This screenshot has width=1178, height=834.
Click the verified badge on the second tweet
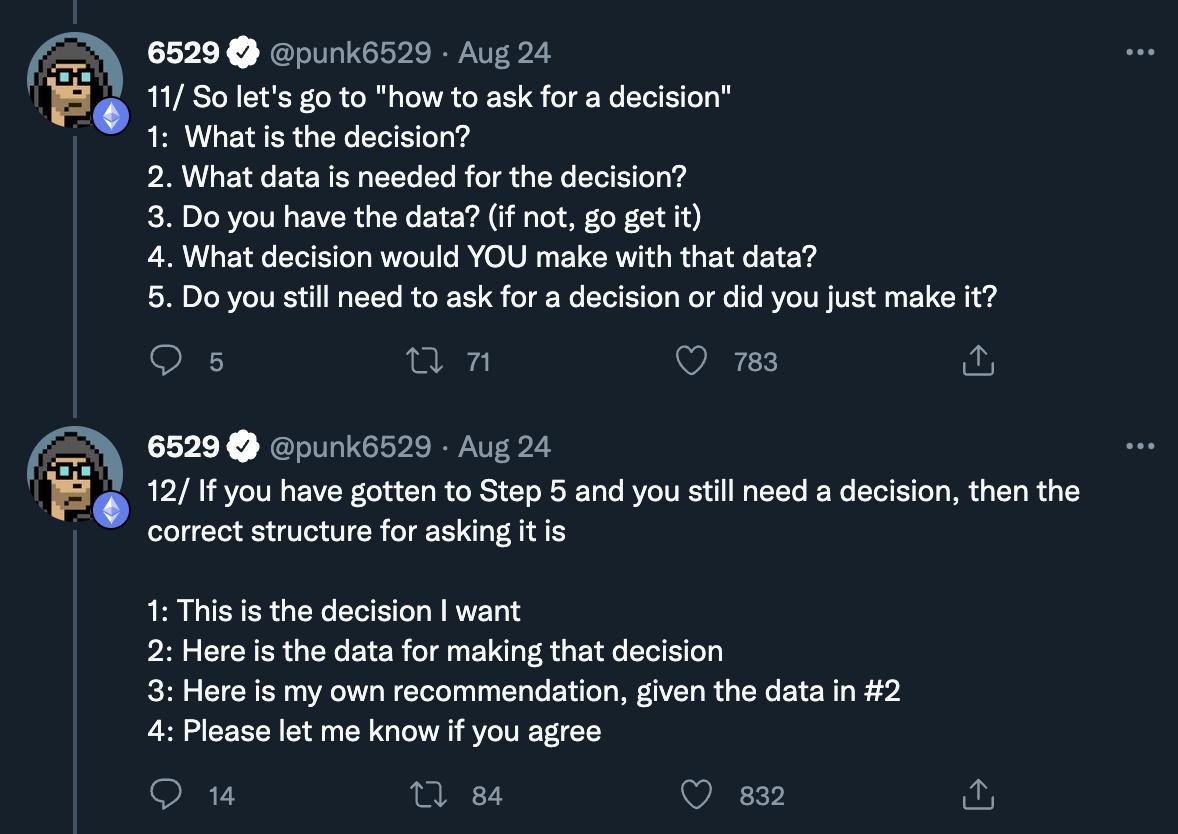coord(243,446)
